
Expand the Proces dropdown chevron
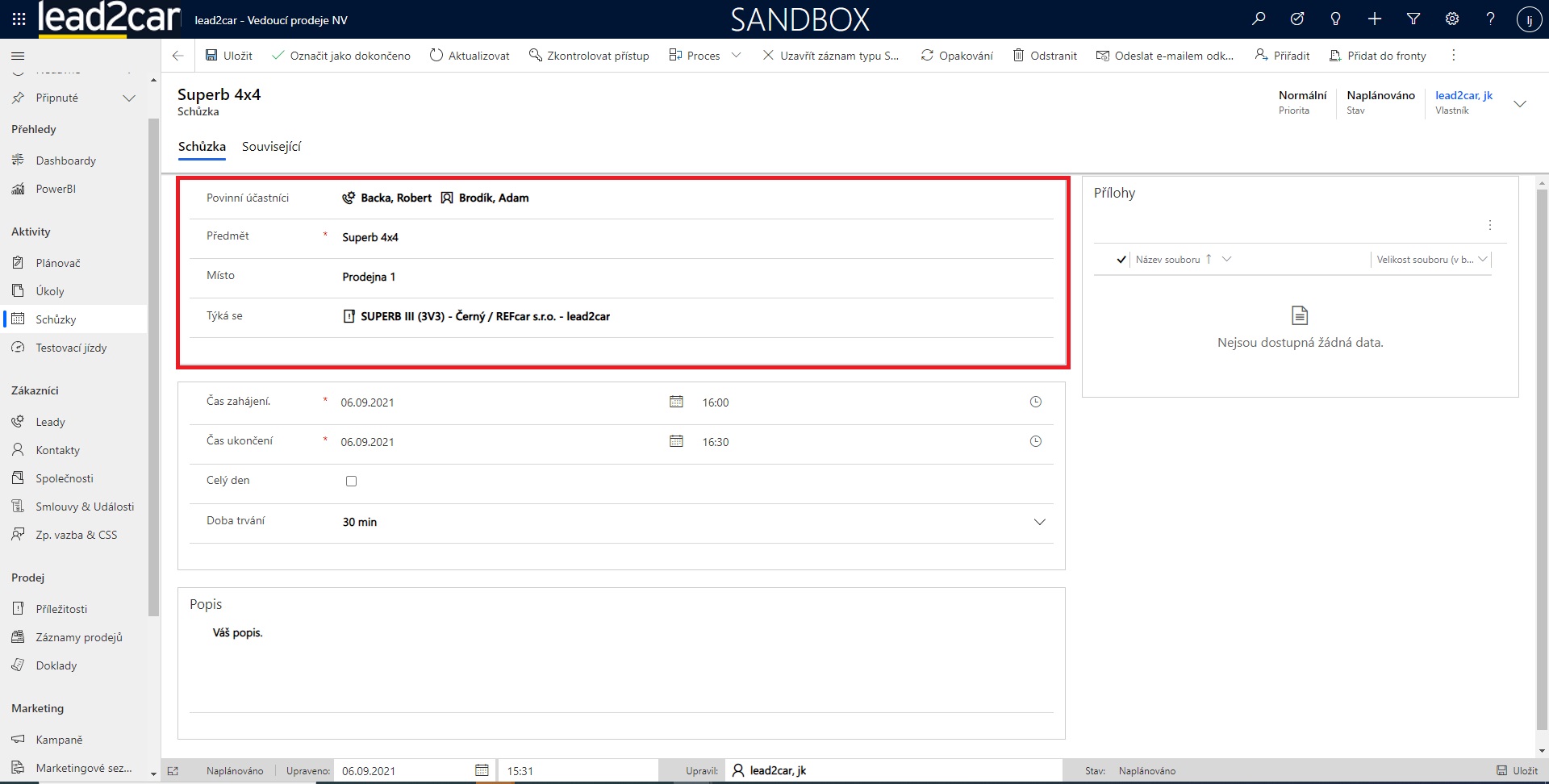click(x=736, y=56)
